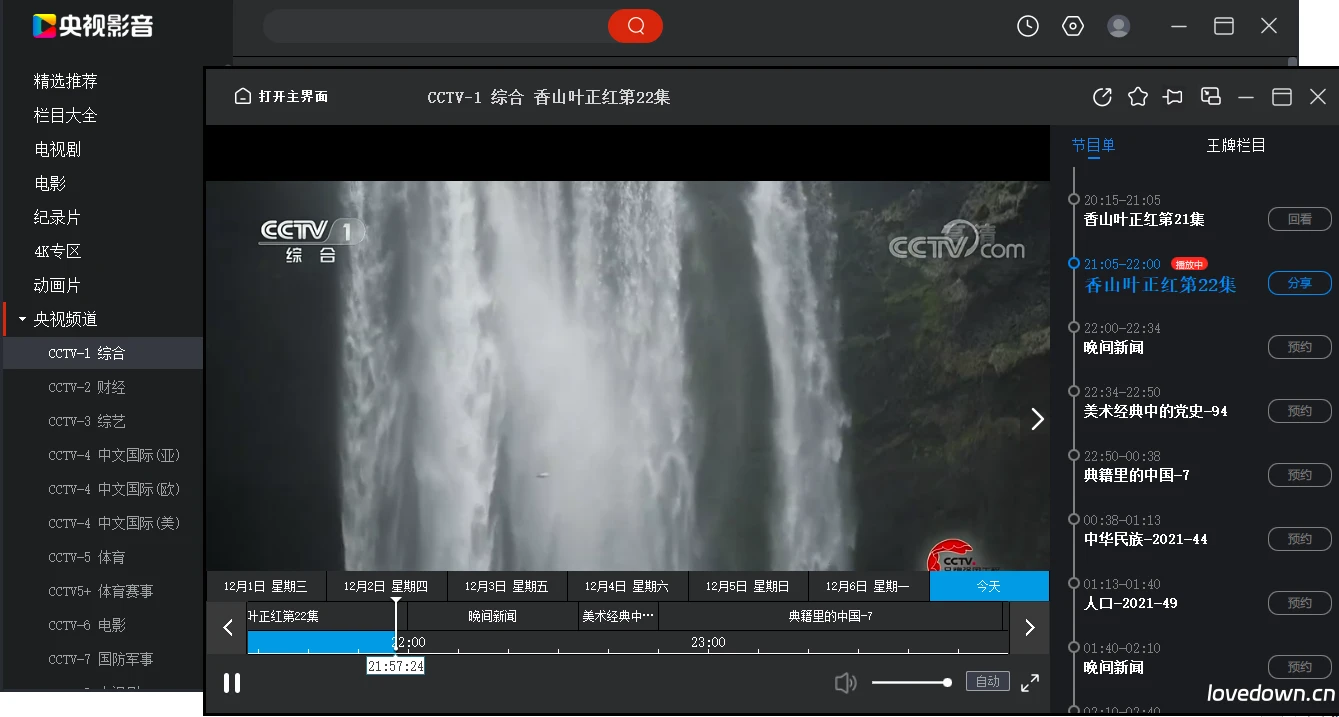Click the 央视影音 app logo

(x=88, y=27)
